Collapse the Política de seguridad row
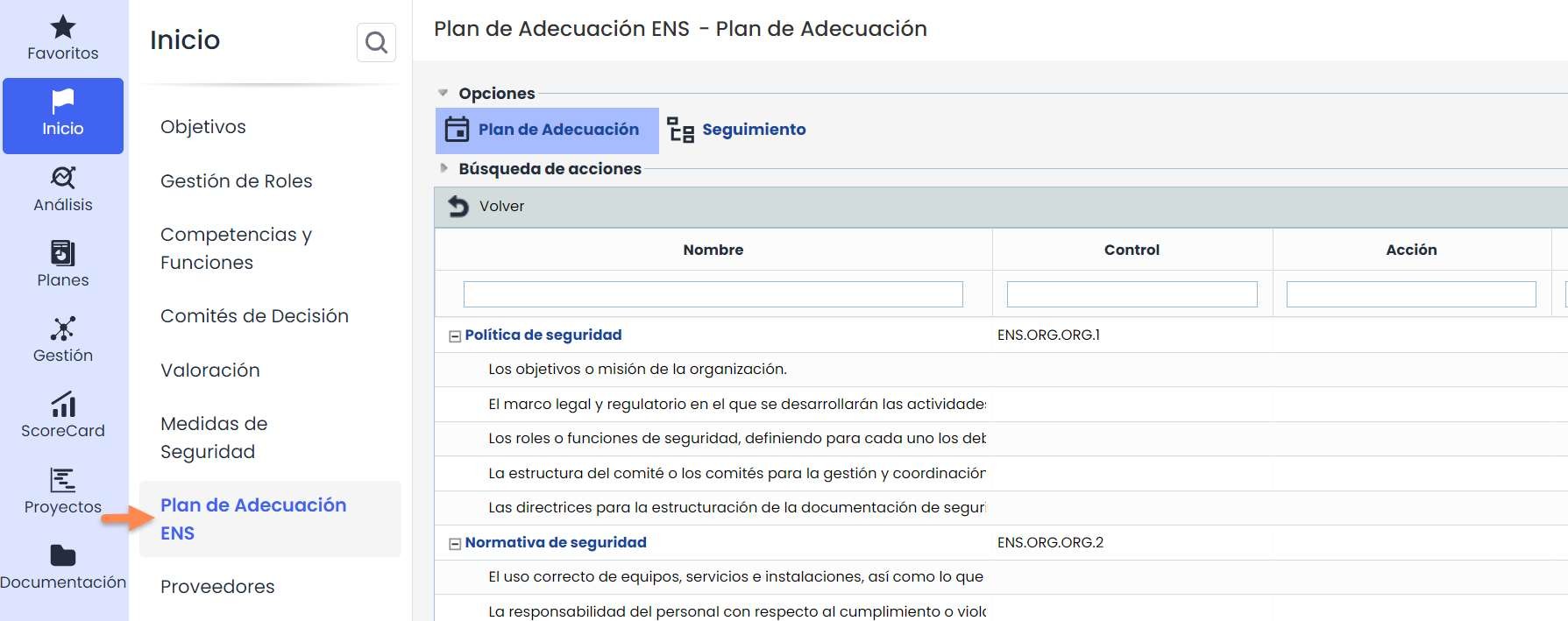This screenshot has height=621, width=1568. (455, 336)
